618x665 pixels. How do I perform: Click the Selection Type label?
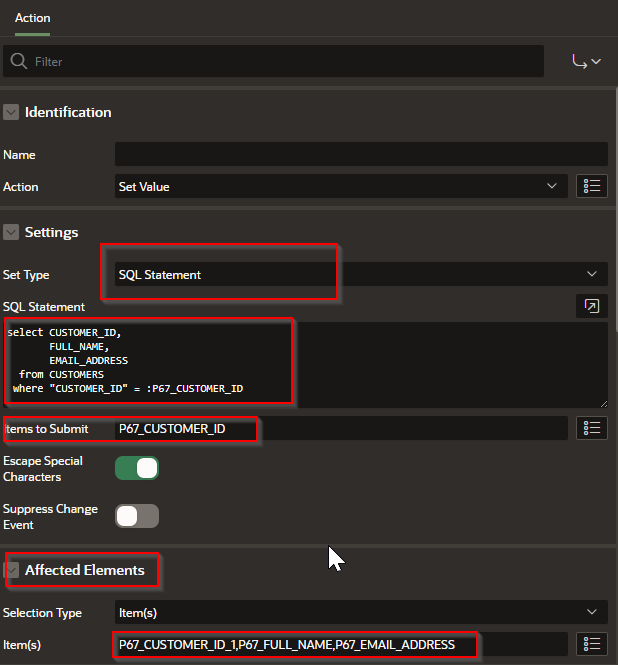click(42, 613)
